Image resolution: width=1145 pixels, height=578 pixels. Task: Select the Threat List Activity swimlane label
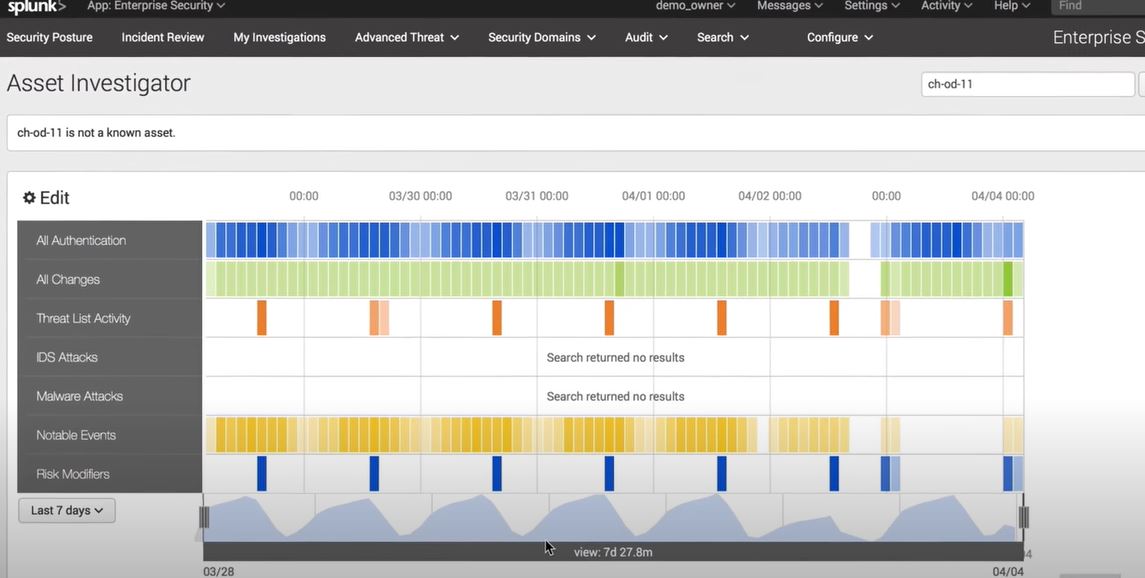pos(110,318)
